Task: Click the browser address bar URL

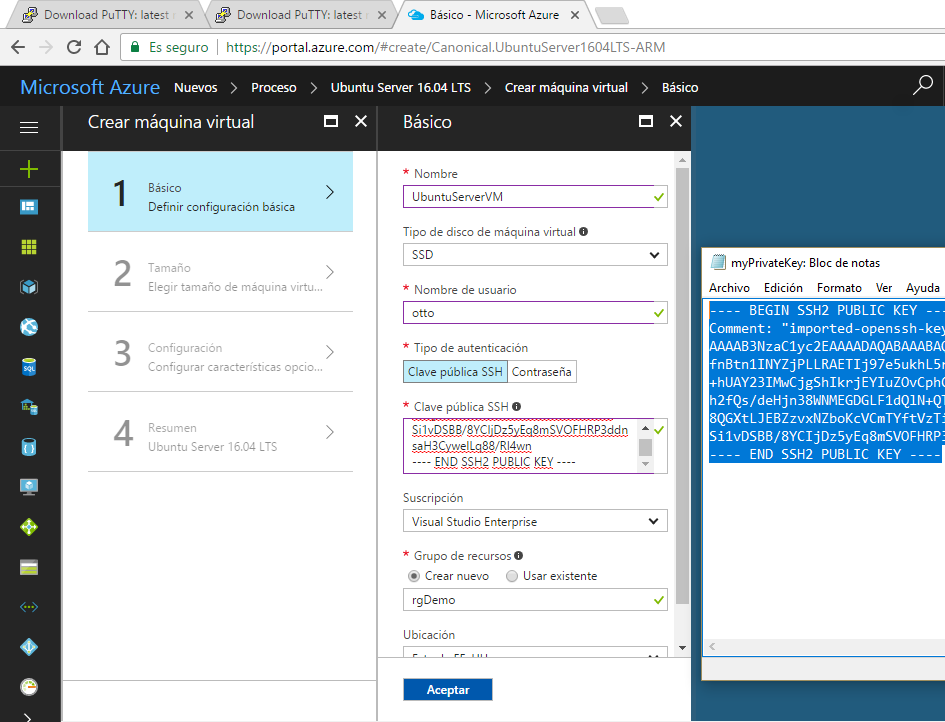Action: (x=445, y=47)
